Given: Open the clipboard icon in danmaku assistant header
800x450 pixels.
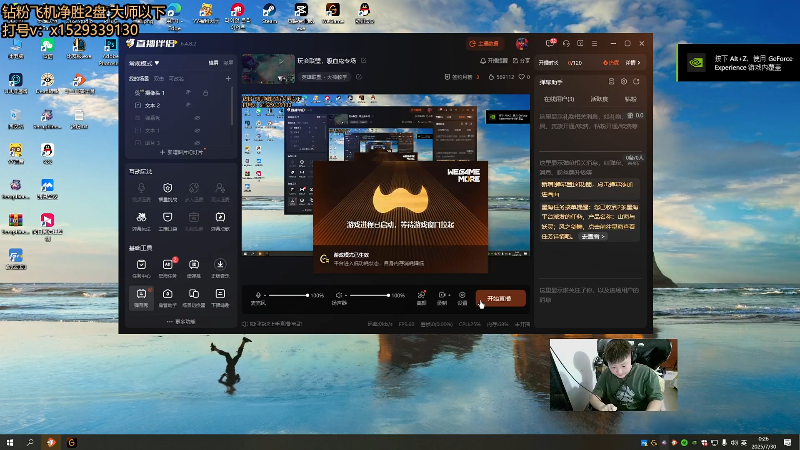Looking at the screenshot, I should [611, 82].
